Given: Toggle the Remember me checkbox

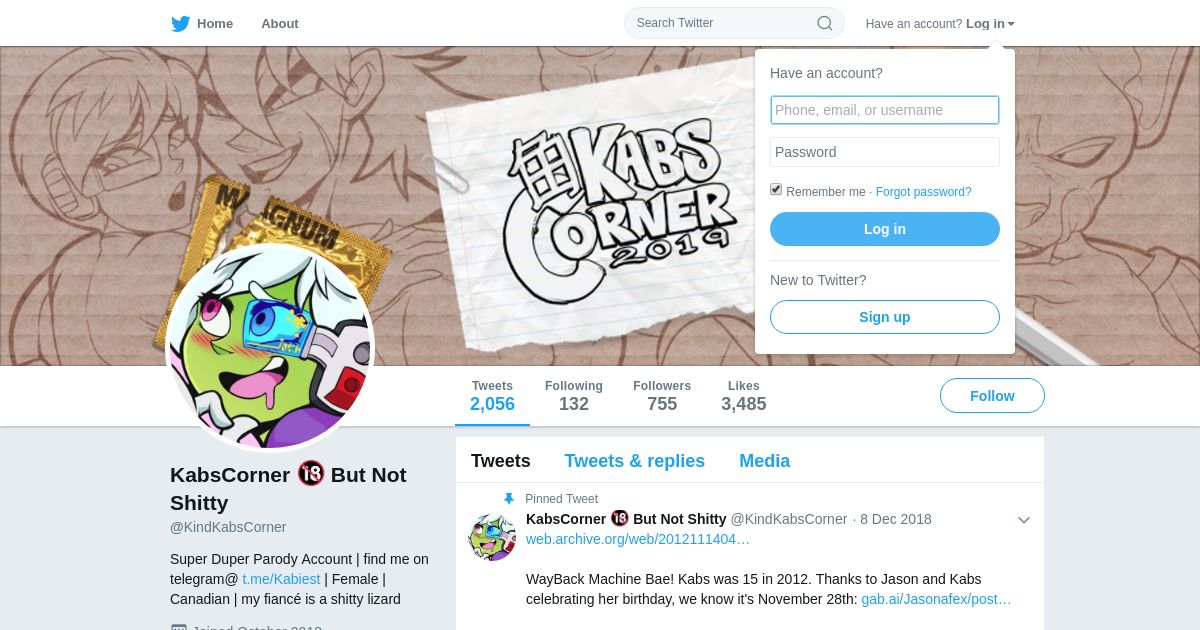Looking at the screenshot, I should [776, 190].
